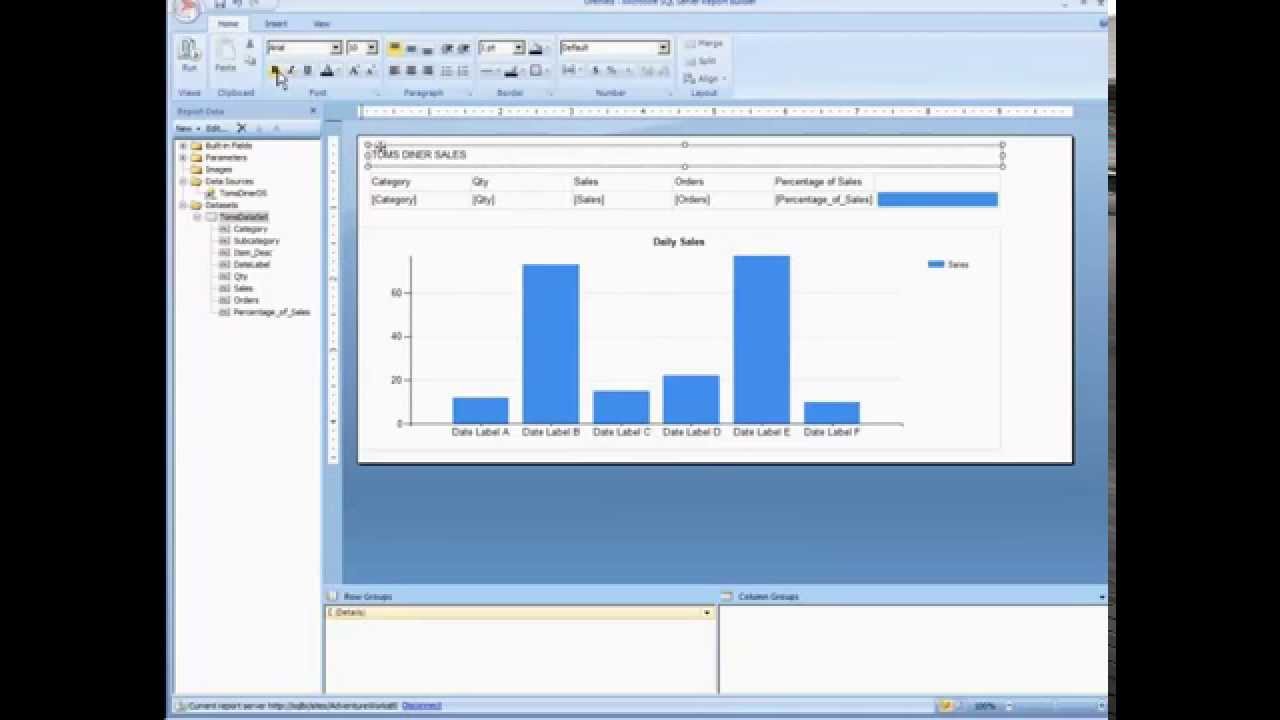Toggle Underline formatting in Font group
Screen dimensions: 1280x720
(x=307, y=71)
